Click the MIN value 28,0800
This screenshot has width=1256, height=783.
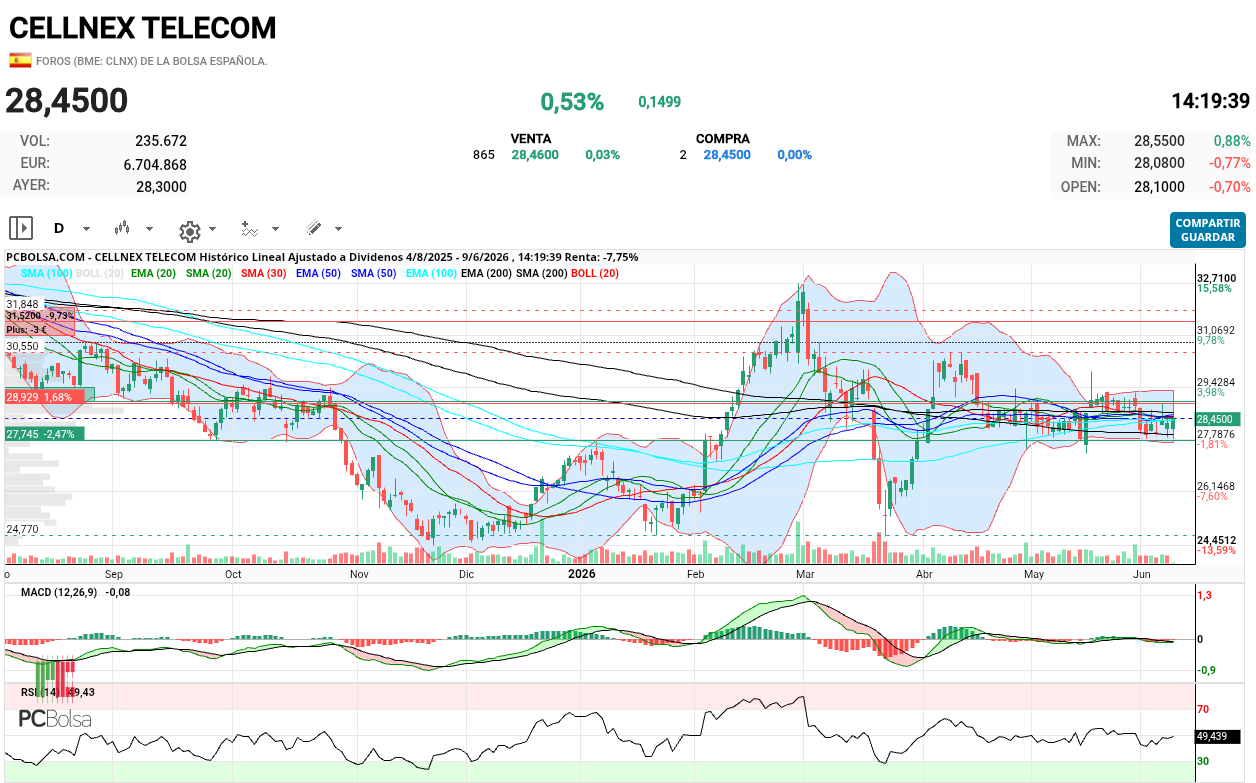point(1159,163)
